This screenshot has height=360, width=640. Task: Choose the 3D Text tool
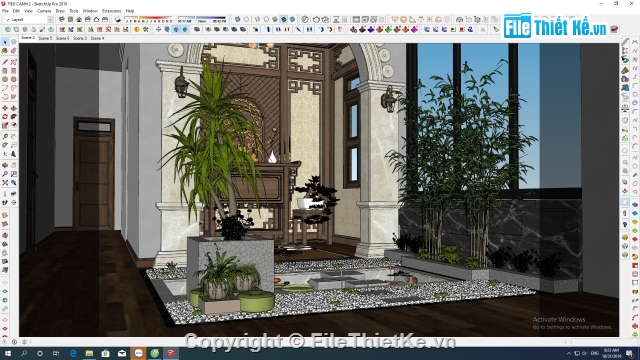pos(13,153)
